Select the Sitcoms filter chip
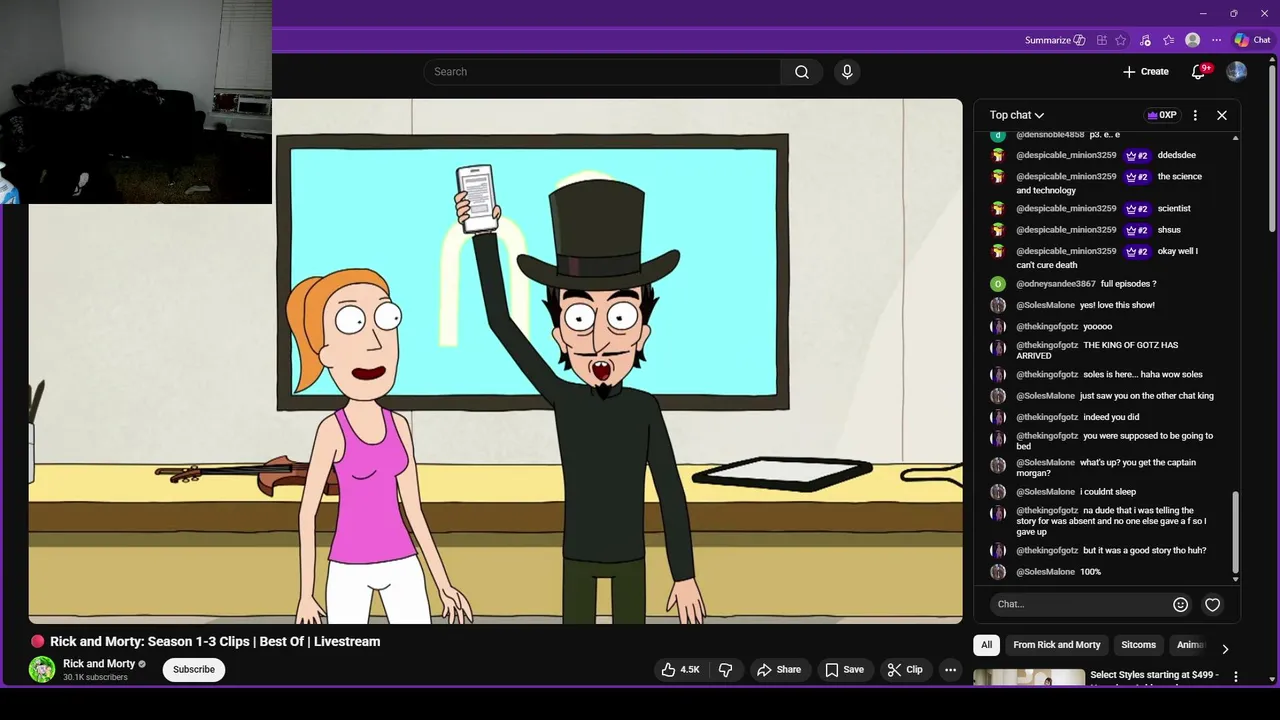This screenshot has height=720, width=1280. pos(1138,645)
